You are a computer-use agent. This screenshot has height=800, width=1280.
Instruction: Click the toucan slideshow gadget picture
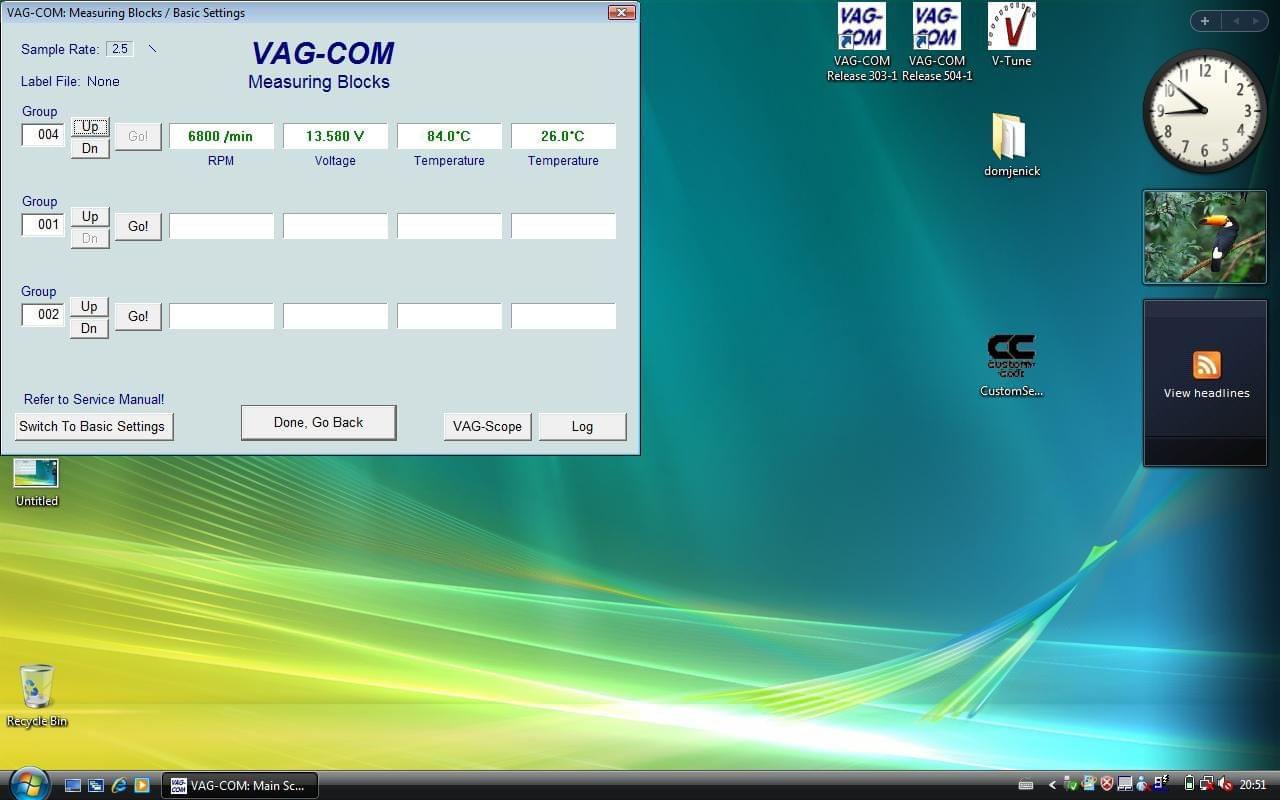1205,237
